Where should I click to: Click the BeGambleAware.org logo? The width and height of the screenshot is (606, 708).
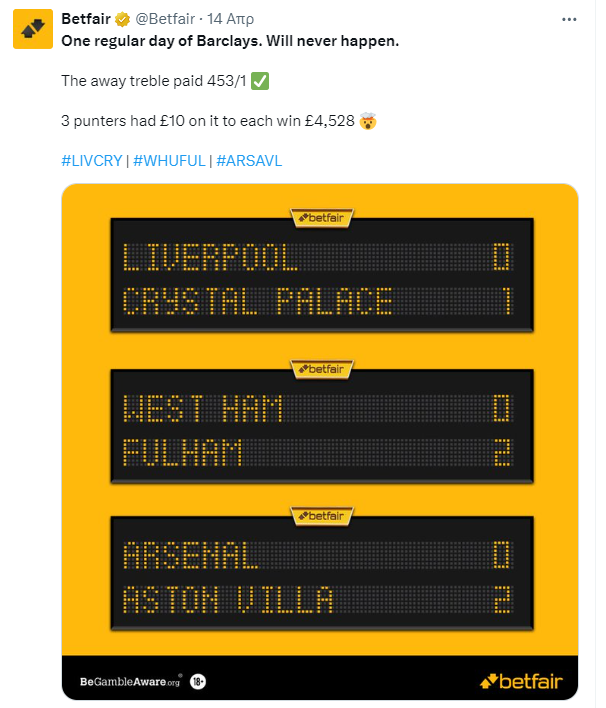tap(130, 681)
